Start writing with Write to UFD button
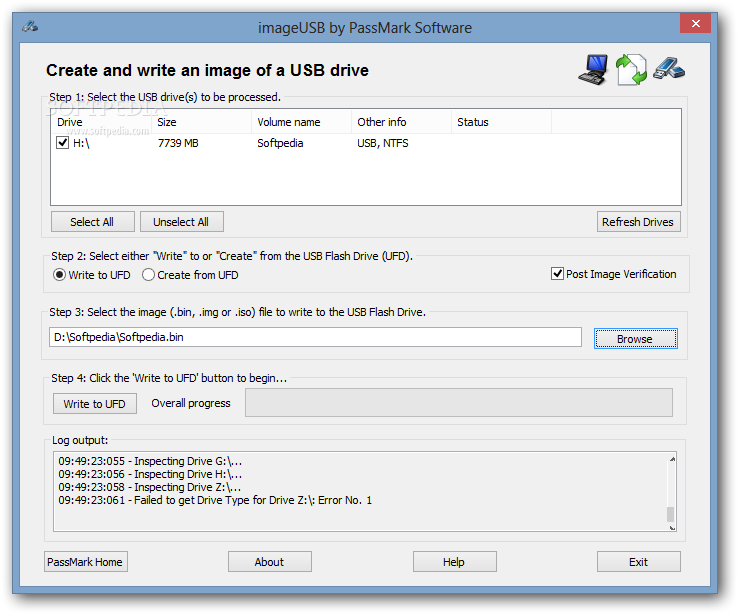738x614 pixels. 95,404
